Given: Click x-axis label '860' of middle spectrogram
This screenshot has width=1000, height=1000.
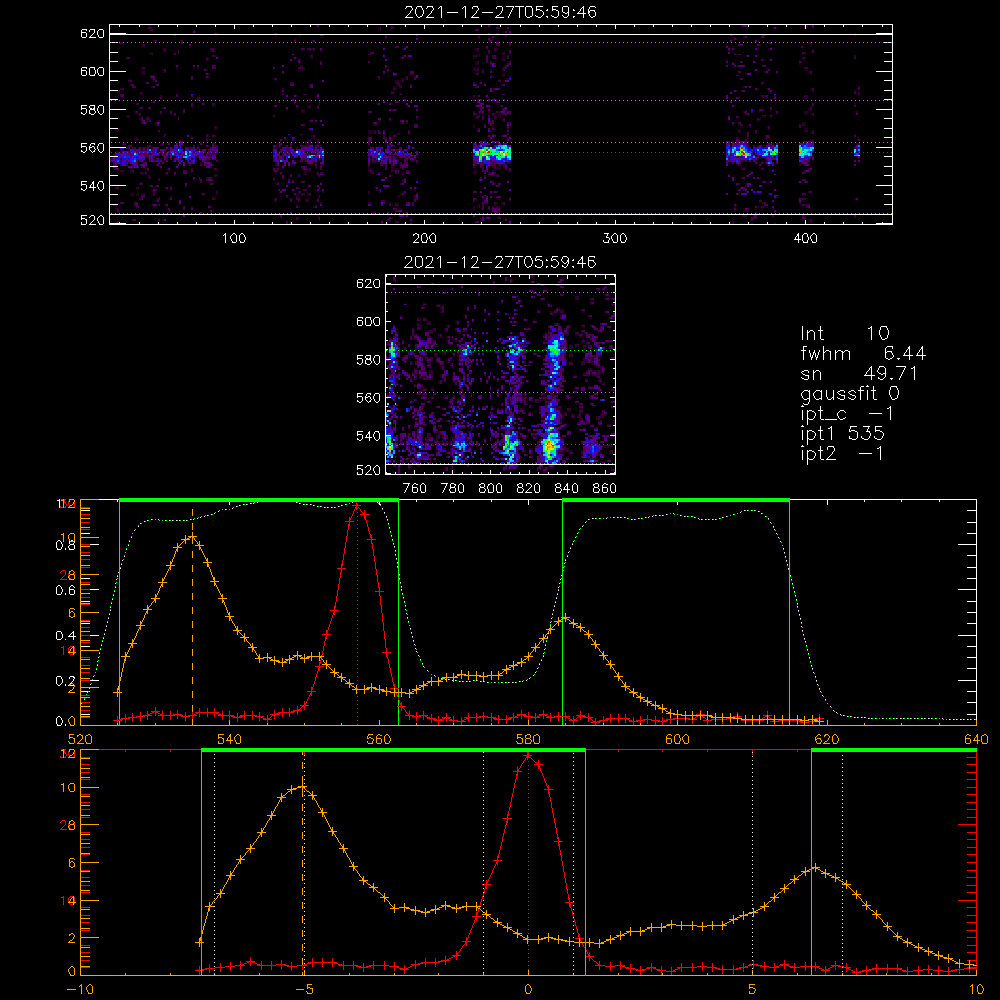Looking at the screenshot, I should coord(605,489).
